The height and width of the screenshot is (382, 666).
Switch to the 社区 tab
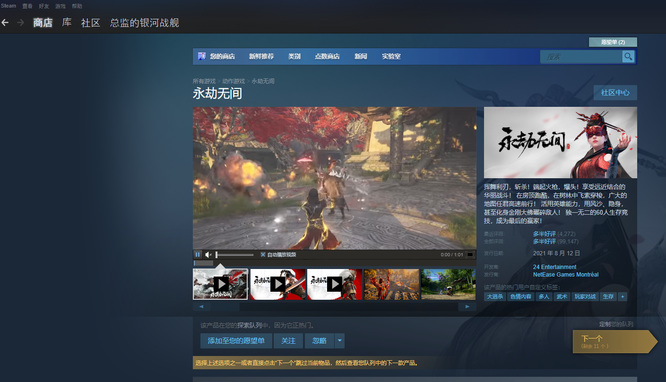click(x=90, y=23)
